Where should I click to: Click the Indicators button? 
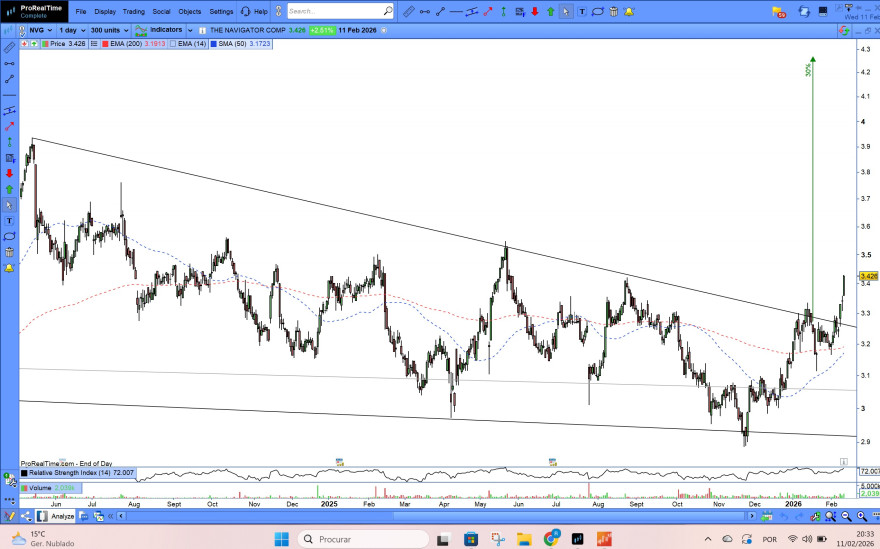point(160,30)
